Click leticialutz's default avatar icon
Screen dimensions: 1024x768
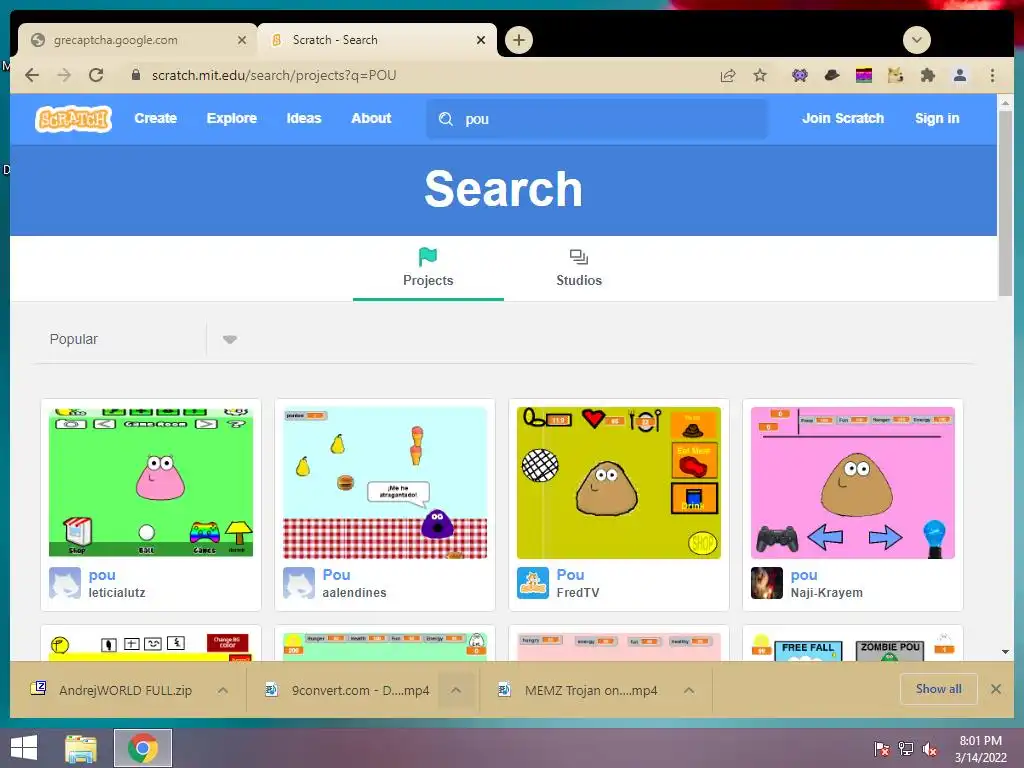pos(65,583)
